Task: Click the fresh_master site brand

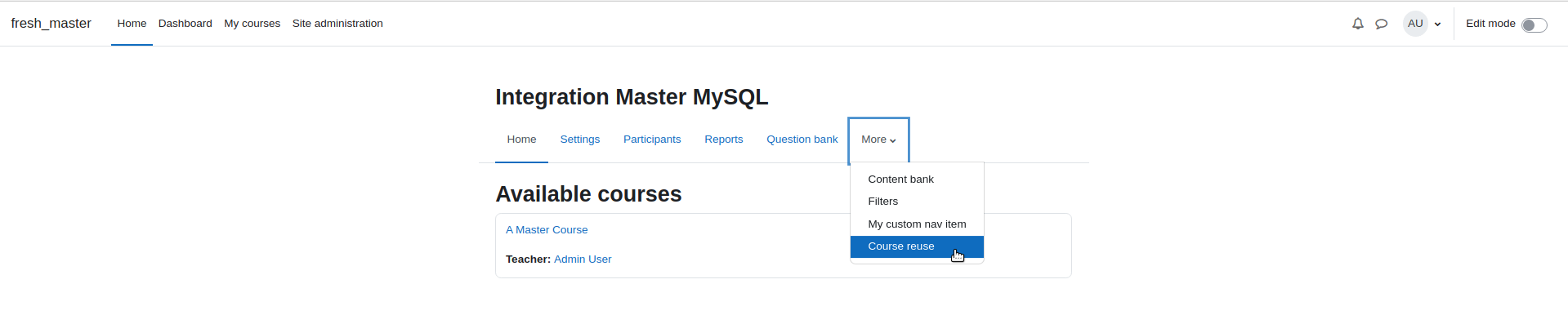Action: point(51,24)
